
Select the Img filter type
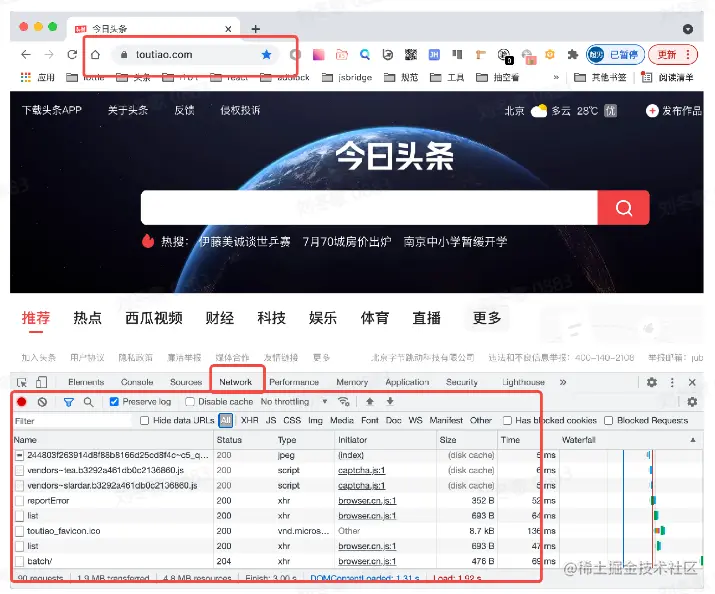[315, 420]
